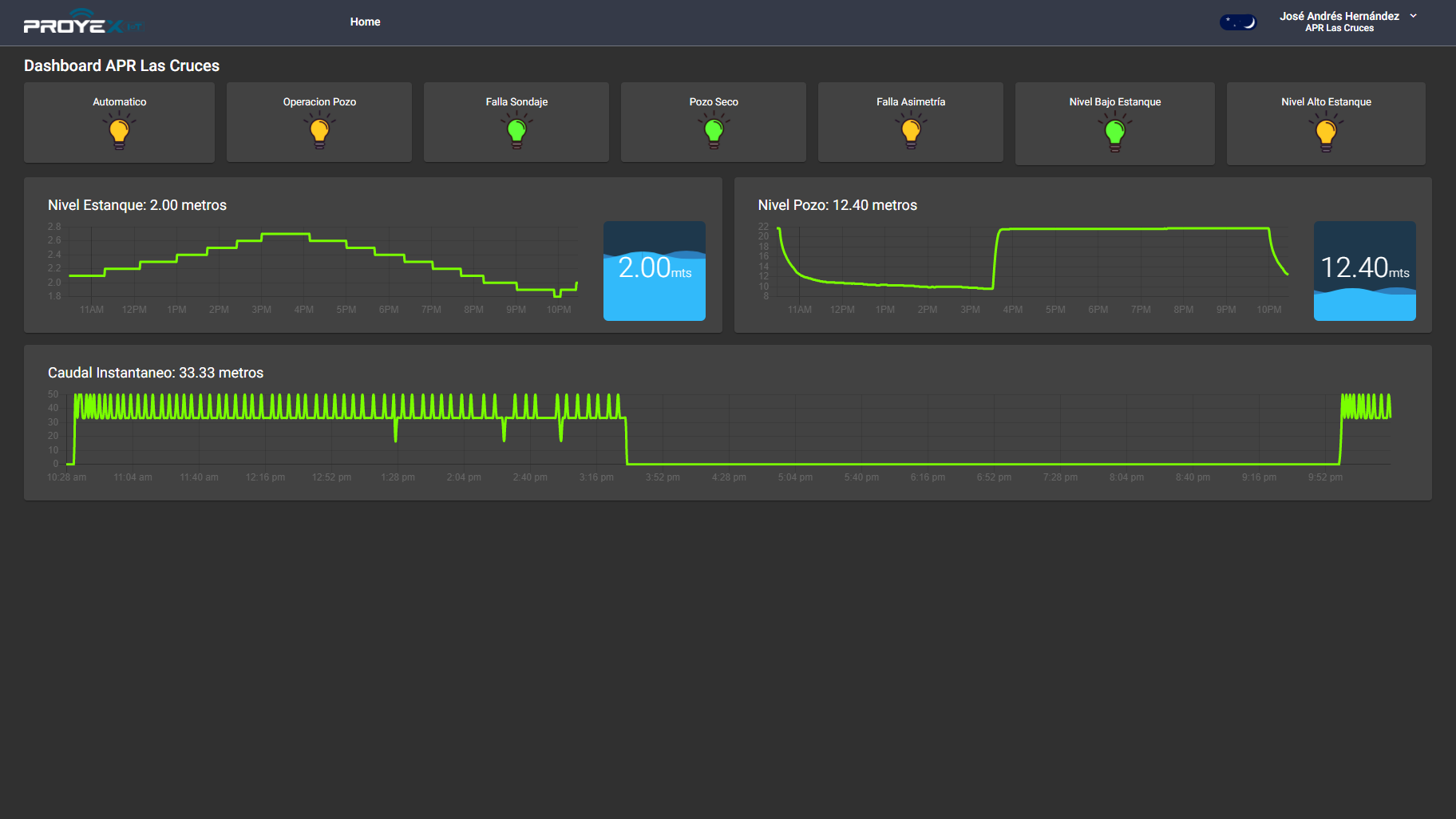The image size is (1456, 819).
Task: Click the Nivel Pozo: 12.40 metros title
Action: tap(837, 205)
